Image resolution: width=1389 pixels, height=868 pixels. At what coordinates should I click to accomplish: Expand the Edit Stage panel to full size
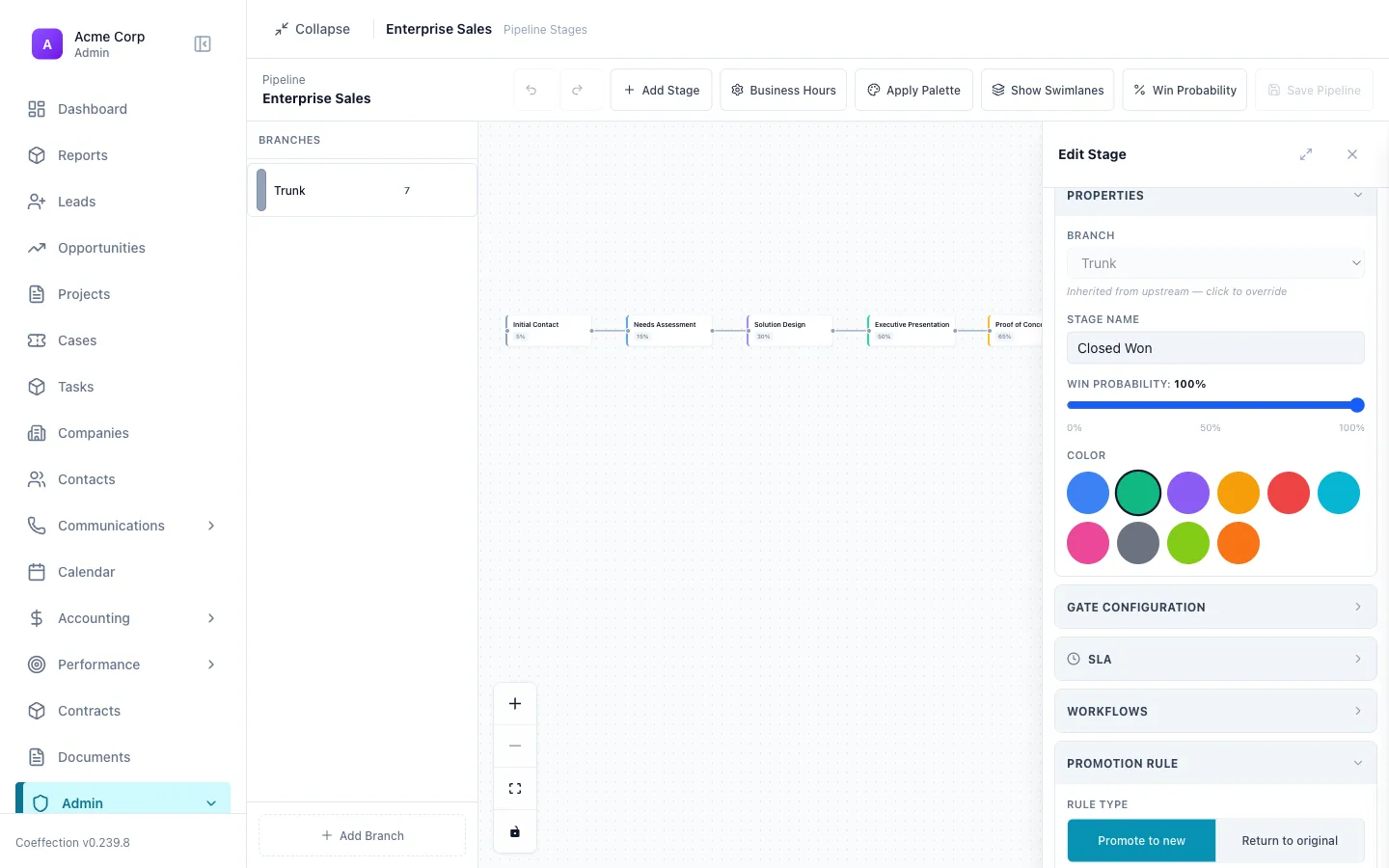pos(1306,154)
